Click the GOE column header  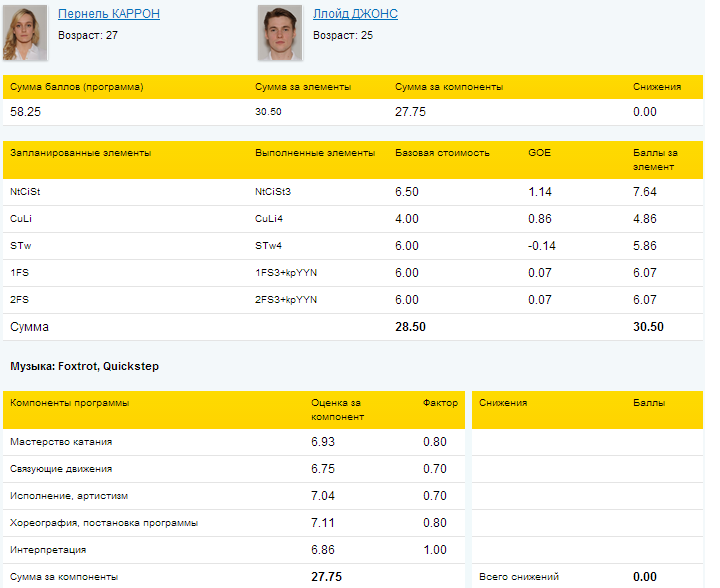[539, 153]
